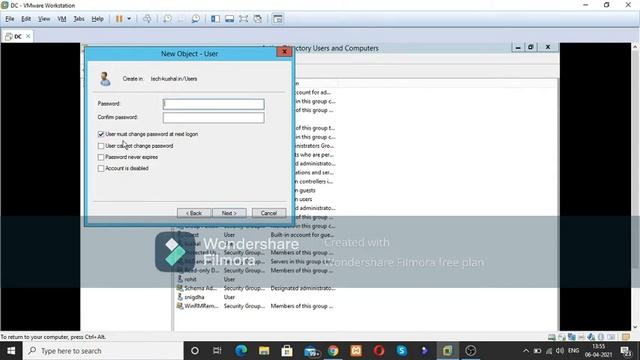This screenshot has height=360, width=640.
Task: Cancel the New Object - User dialog
Action: click(x=269, y=213)
